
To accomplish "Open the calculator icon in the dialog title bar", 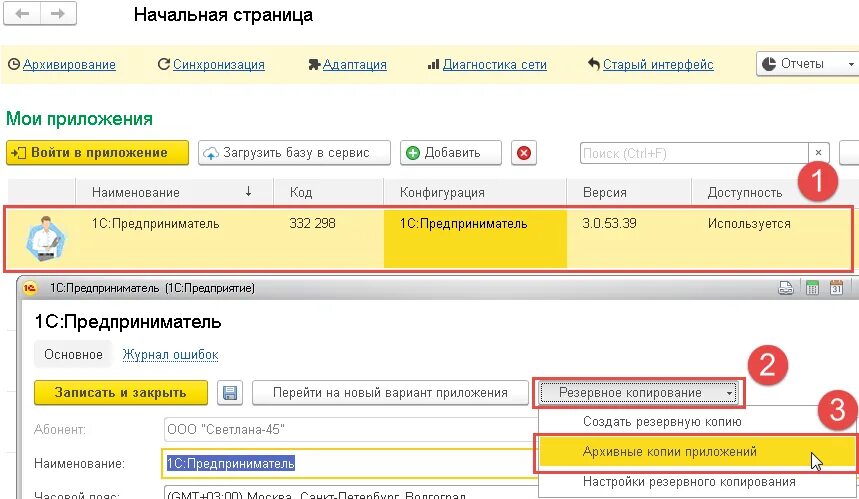I will pyautogui.click(x=812, y=288).
